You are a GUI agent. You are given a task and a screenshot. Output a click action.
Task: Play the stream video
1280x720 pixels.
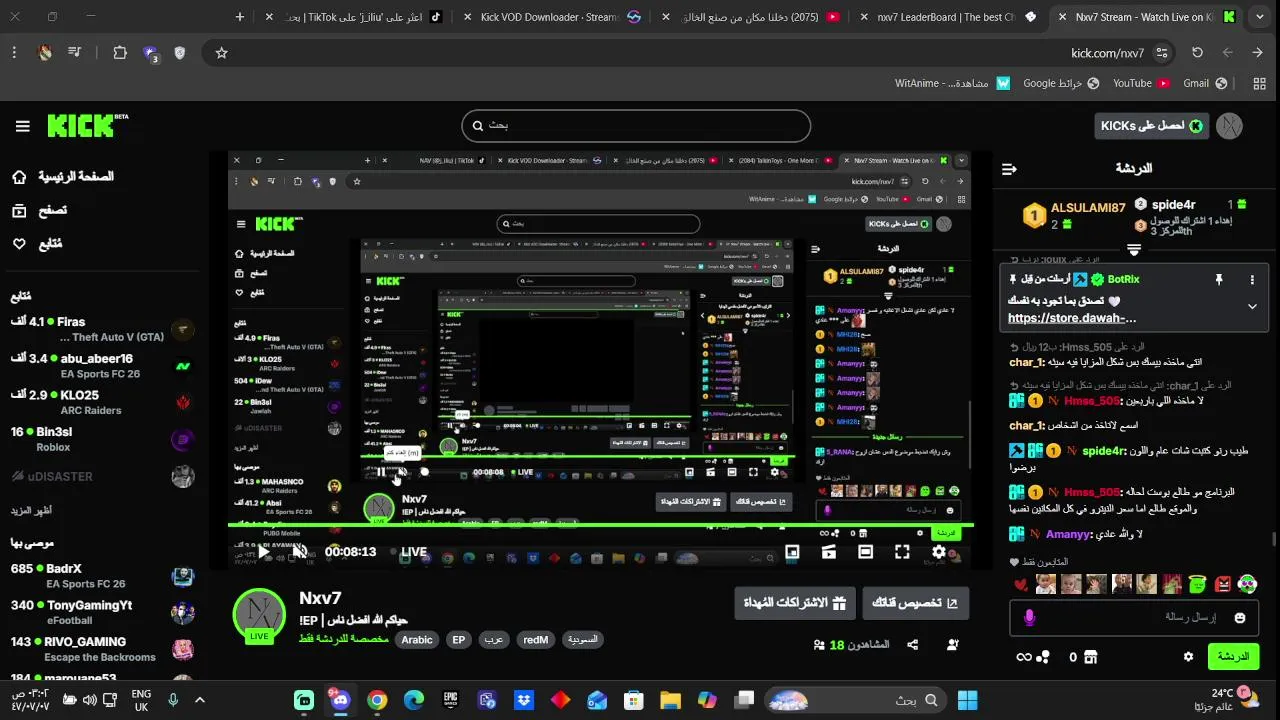click(264, 551)
